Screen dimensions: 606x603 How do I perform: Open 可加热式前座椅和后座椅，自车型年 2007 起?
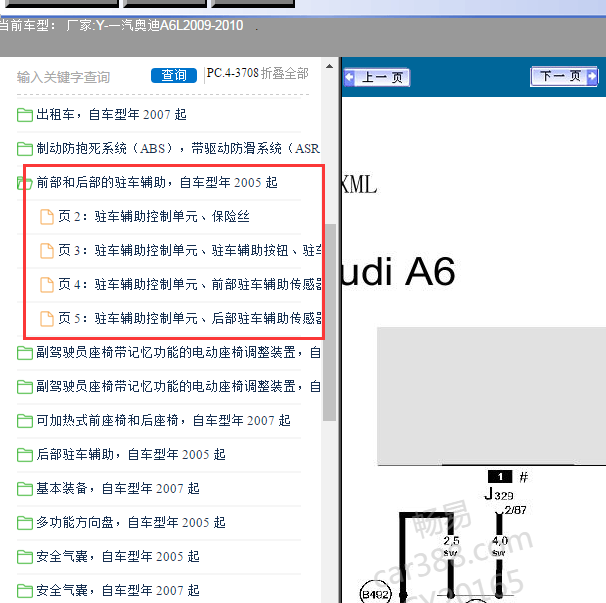tap(163, 421)
